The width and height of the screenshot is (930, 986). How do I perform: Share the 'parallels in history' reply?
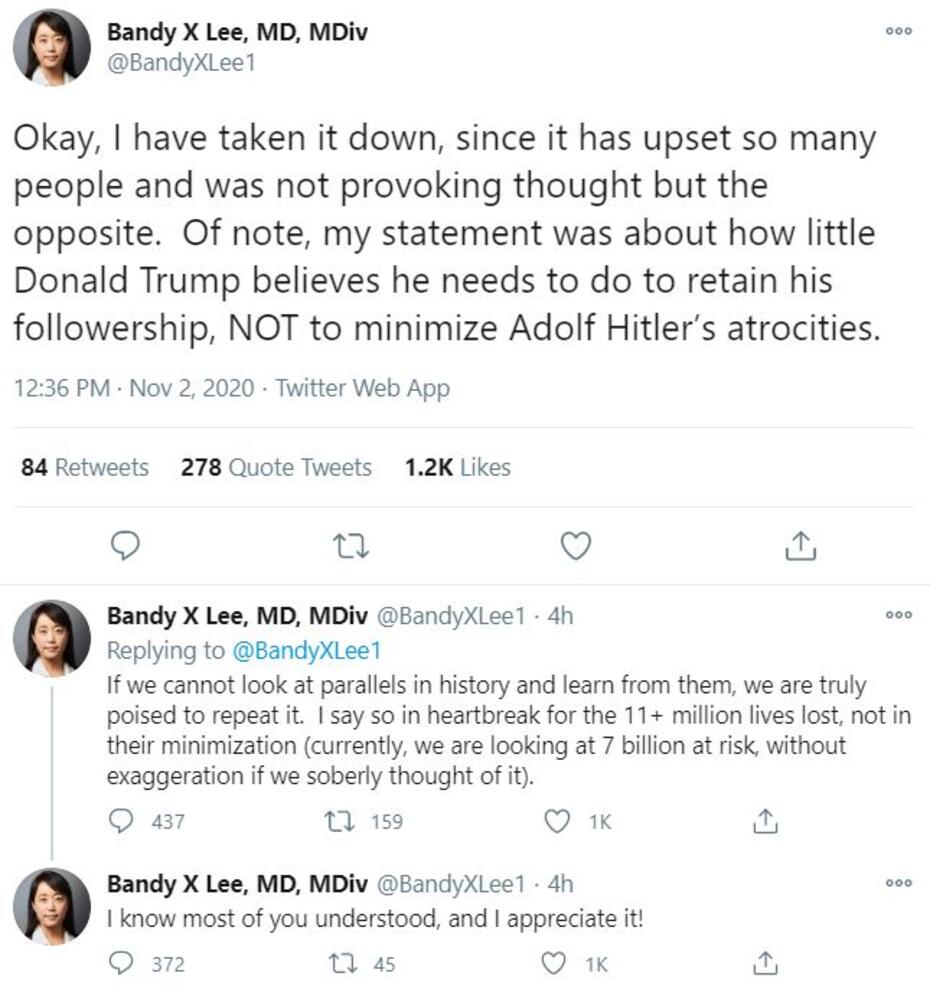coord(765,822)
